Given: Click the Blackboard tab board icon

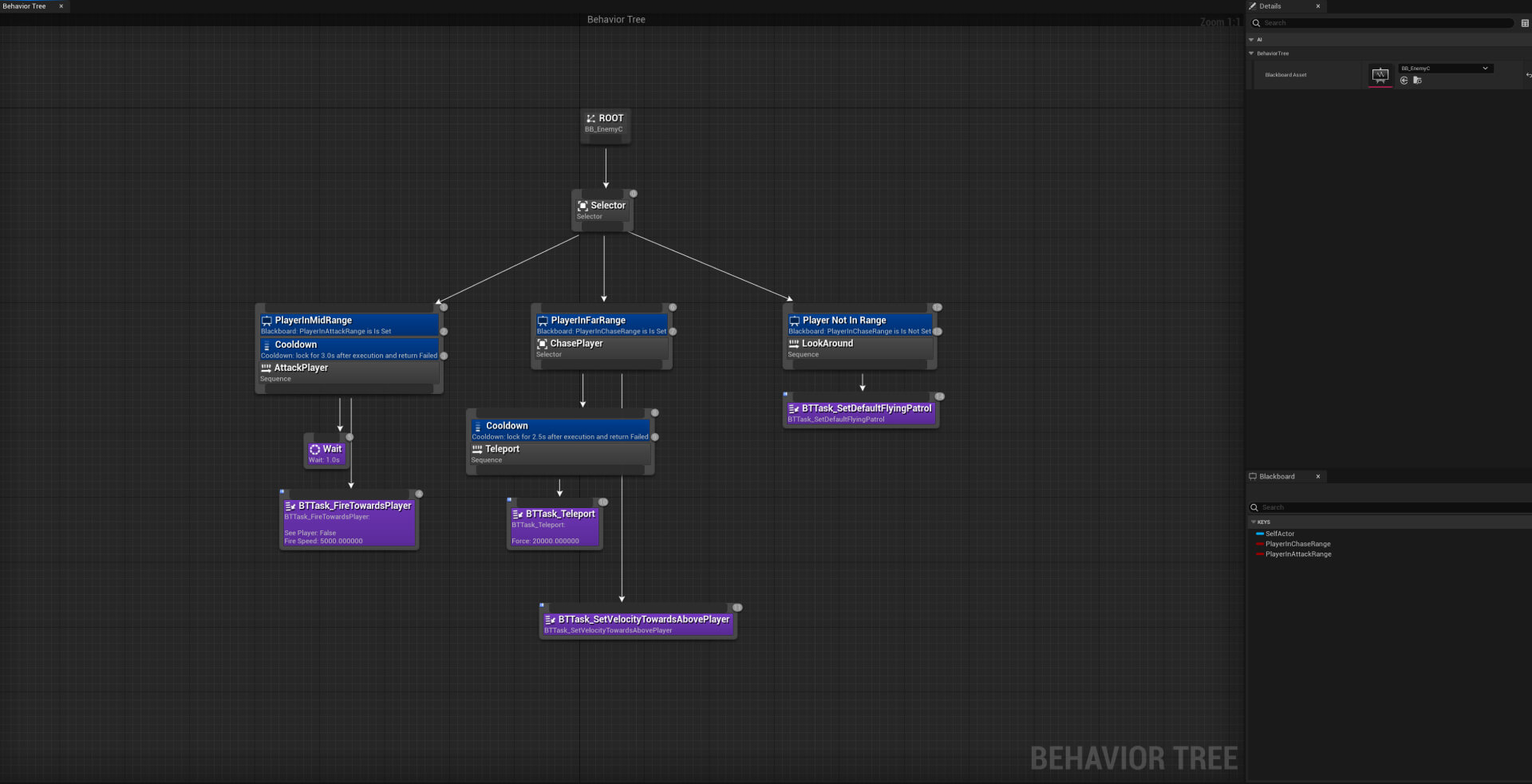Looking at the screenshot, I should point(1253,477).
